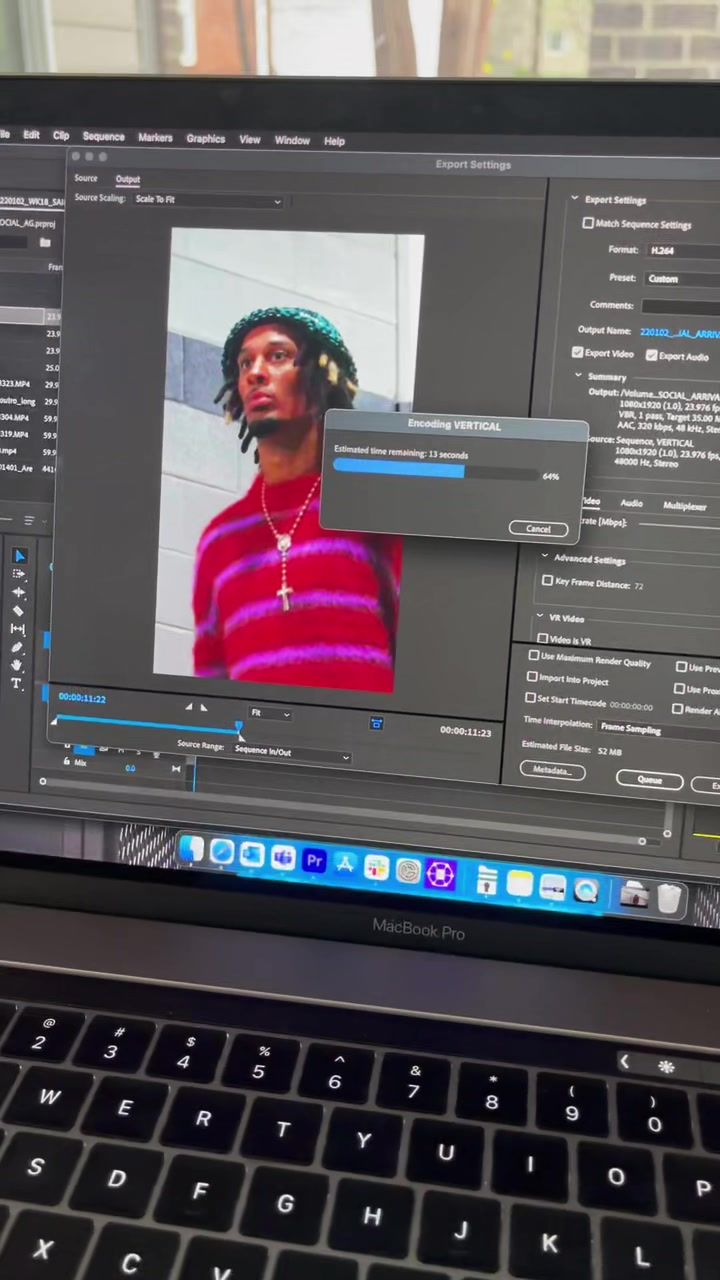Screen dimensions: 720x1280
Task: Switch to the Output tab
Action: point(128,180)
